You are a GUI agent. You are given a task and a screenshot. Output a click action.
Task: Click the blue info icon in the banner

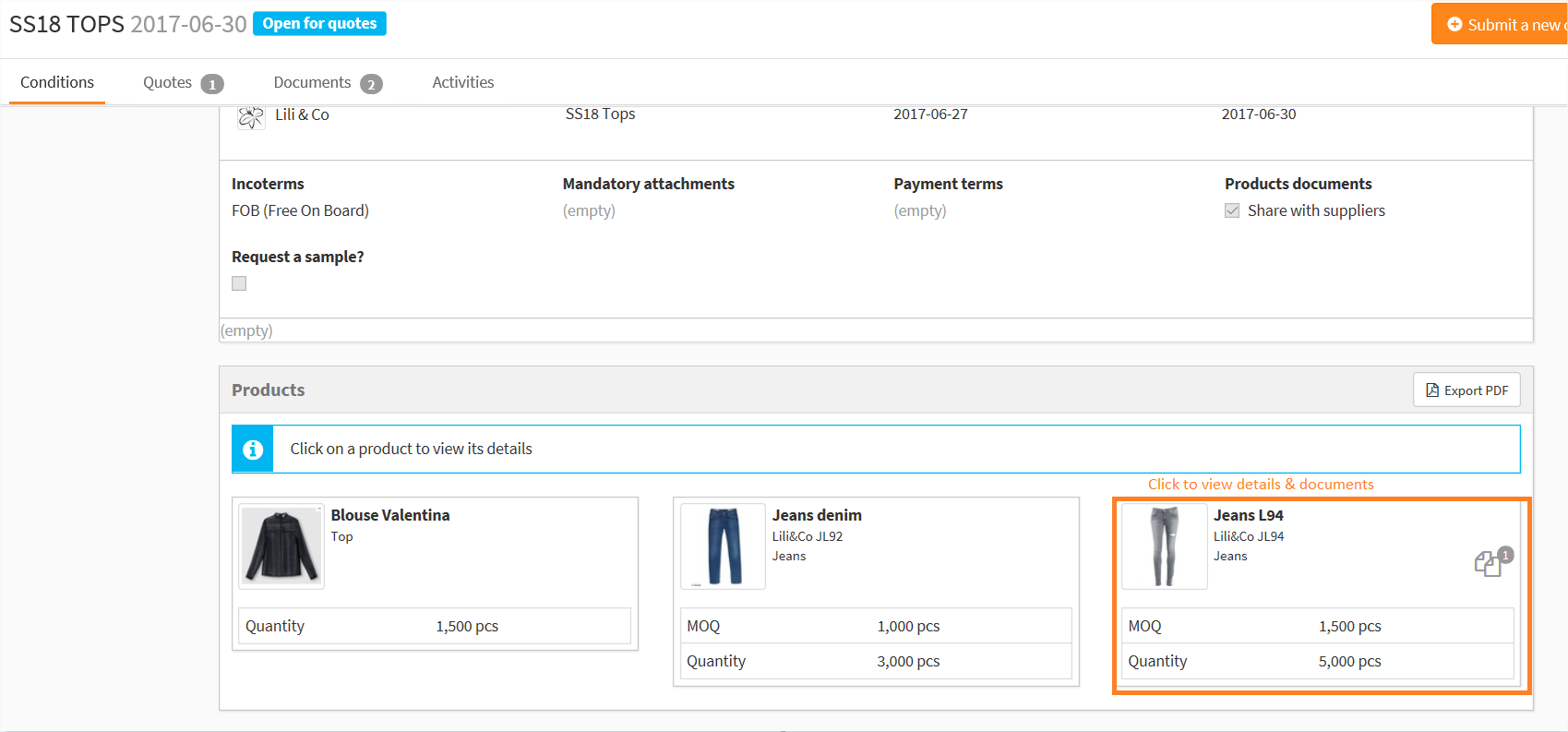click(253, 450)
